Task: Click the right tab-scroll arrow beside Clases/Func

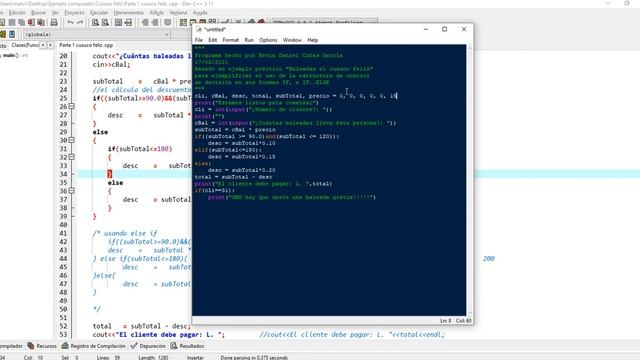Action: [x=50, y=45]
